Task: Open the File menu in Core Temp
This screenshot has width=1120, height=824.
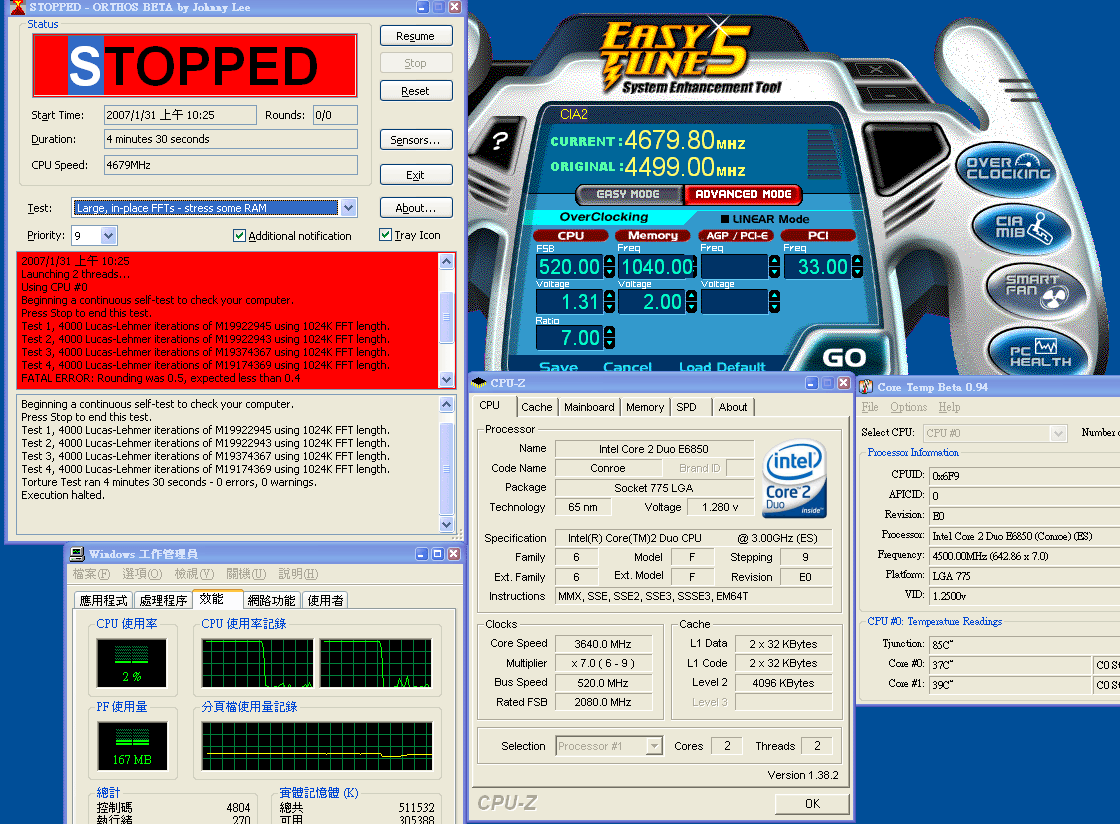Action: 869,407
